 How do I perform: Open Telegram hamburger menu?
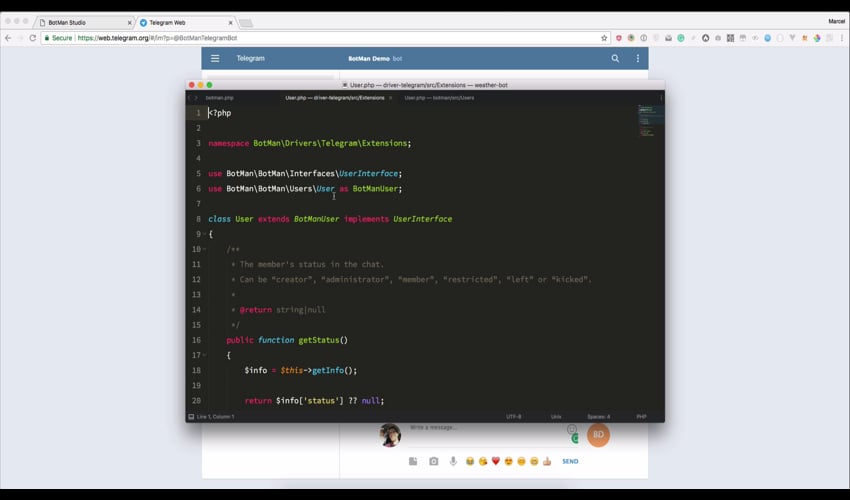coord(215,58)
